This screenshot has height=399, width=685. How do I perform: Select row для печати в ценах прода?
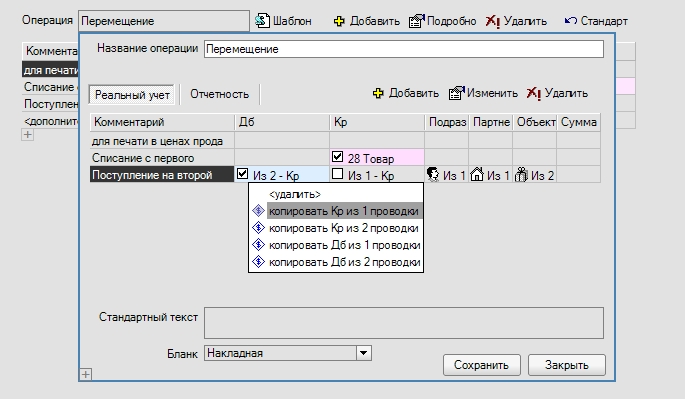[x=162, y=141]
